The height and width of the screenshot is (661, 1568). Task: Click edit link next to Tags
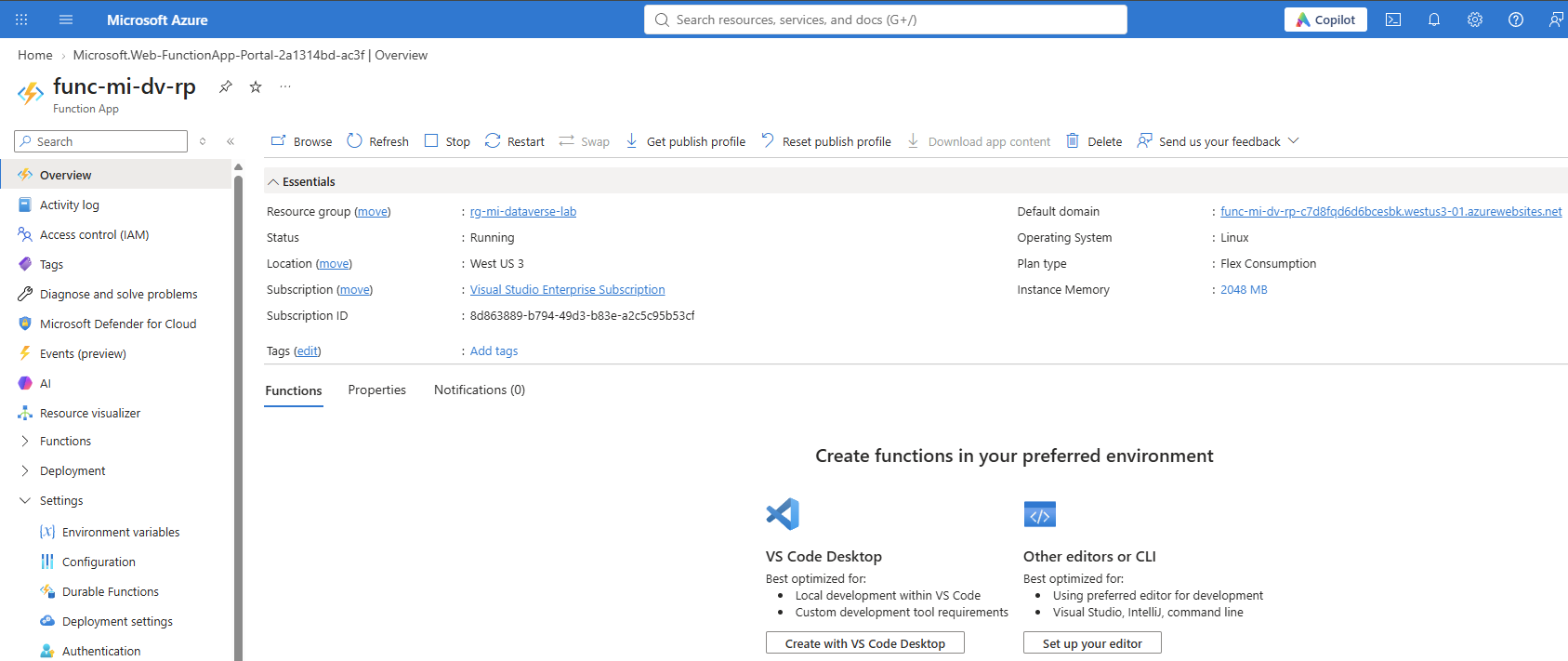pos(308,351)
